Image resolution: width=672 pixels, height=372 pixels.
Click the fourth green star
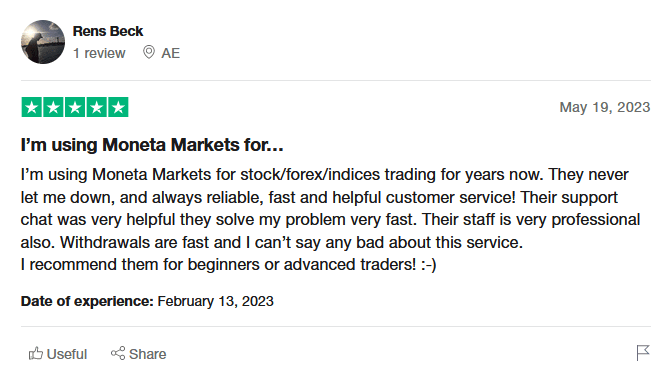click(97, 107)
